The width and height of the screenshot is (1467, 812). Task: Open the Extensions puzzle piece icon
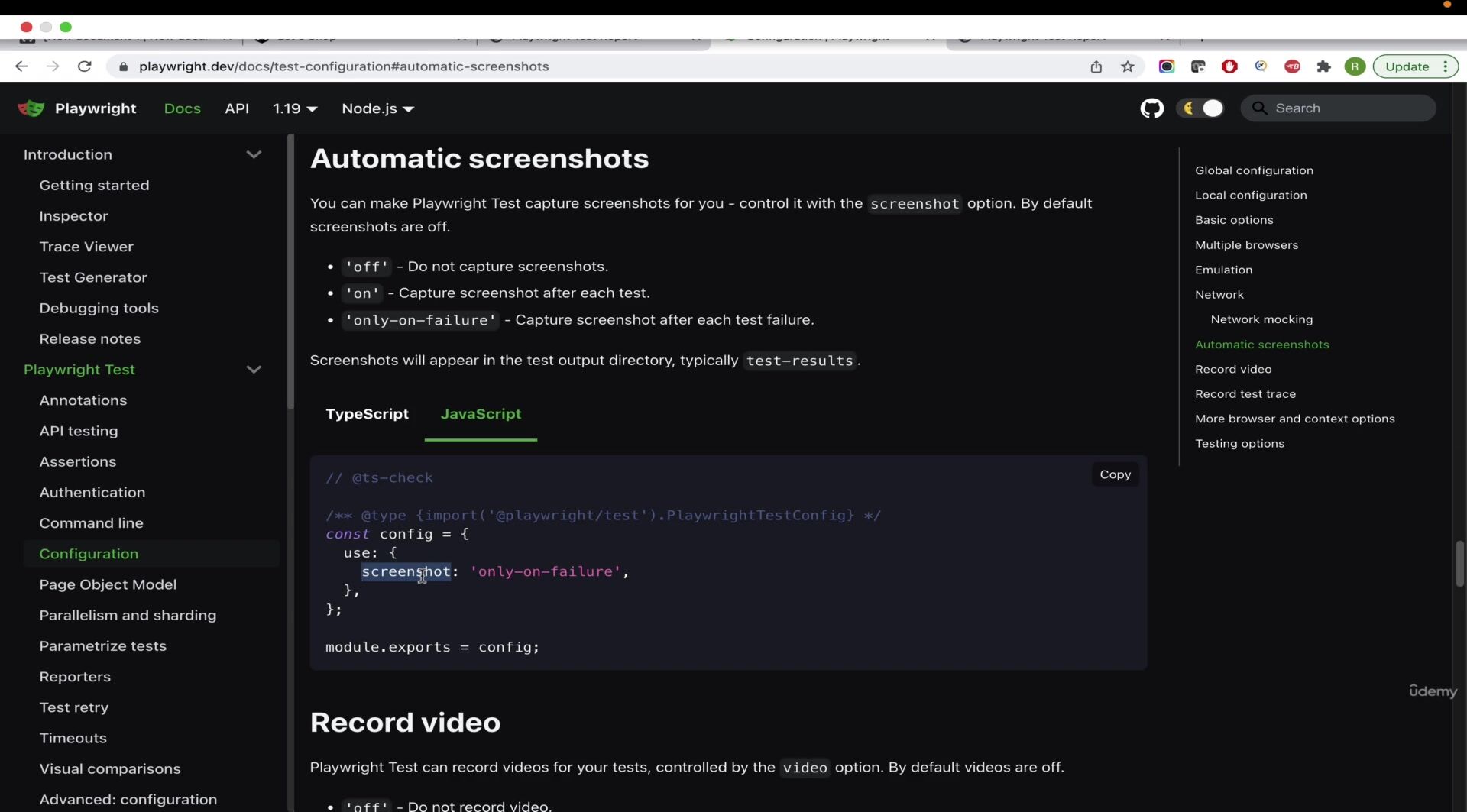tap(1323, 66)
